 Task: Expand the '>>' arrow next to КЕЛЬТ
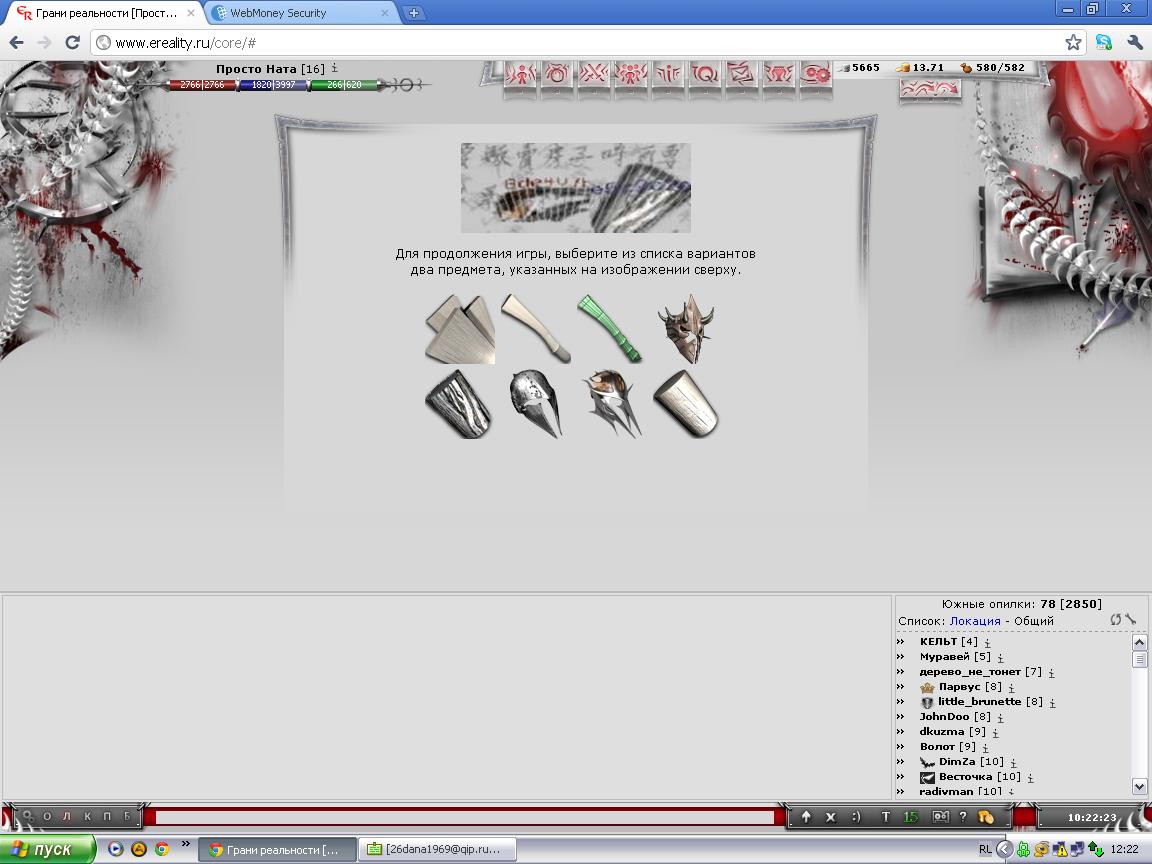click(900, 642)
